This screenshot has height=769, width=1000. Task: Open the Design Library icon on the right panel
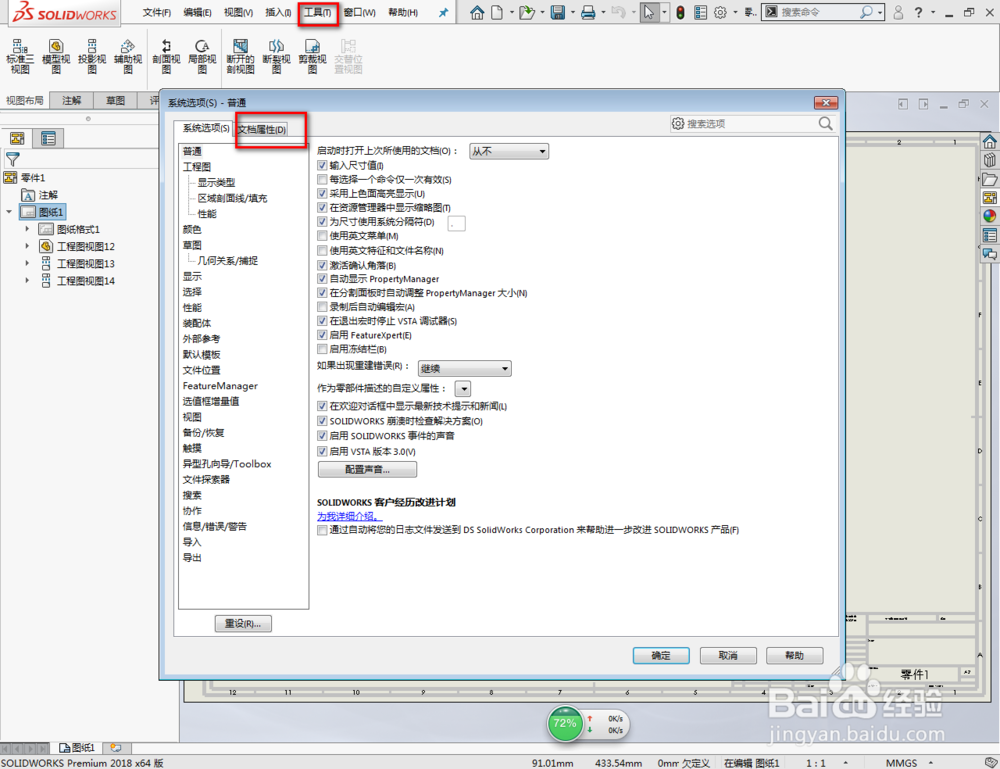989,160
